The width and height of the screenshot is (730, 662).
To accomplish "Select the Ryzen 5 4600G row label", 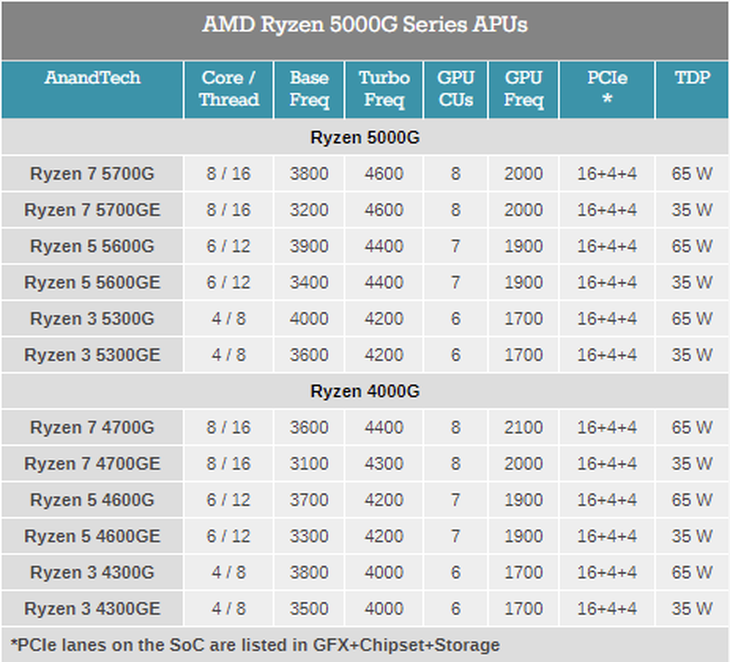I will pos(92,500).
